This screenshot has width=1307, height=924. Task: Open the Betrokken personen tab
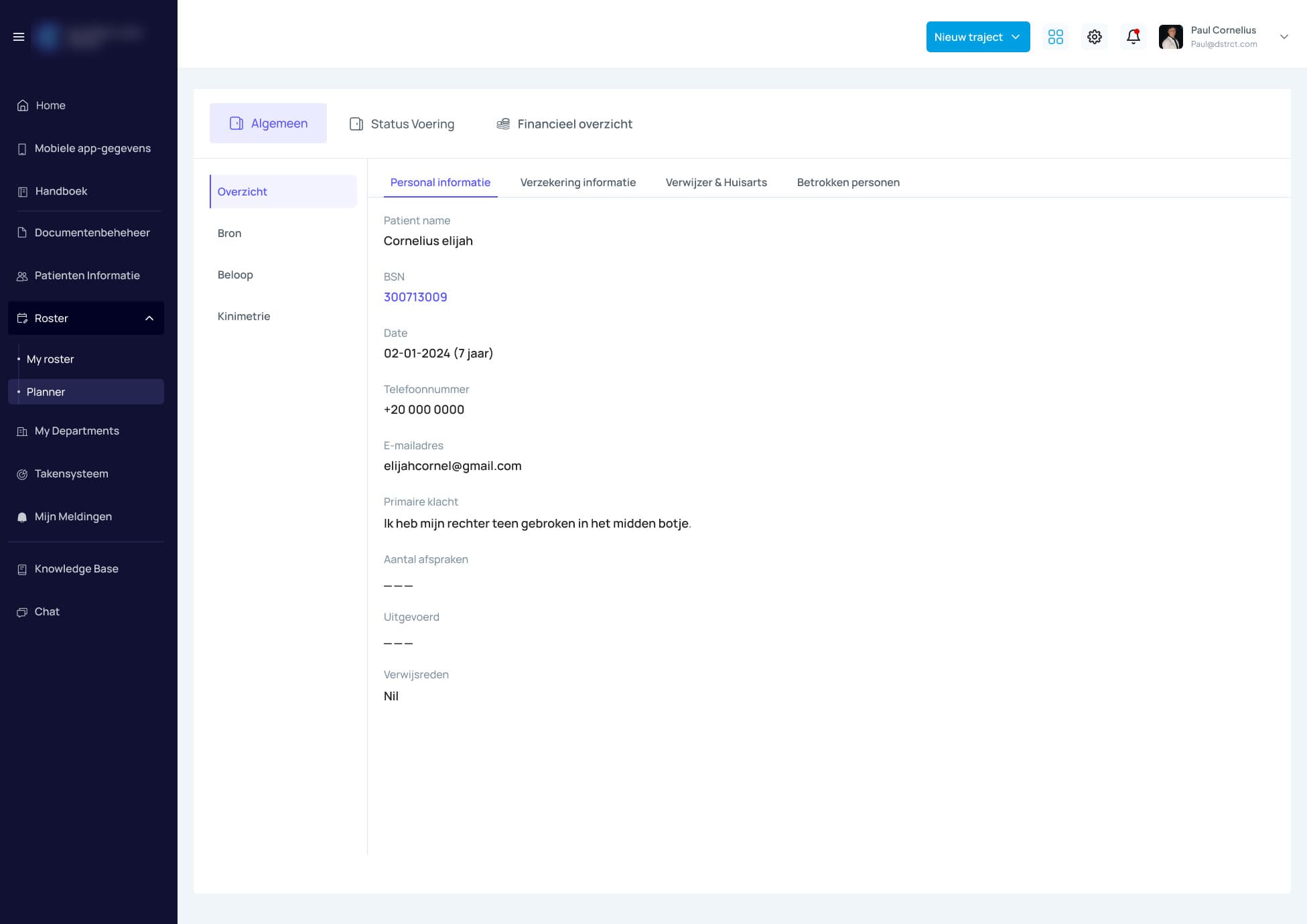(847, 183)
